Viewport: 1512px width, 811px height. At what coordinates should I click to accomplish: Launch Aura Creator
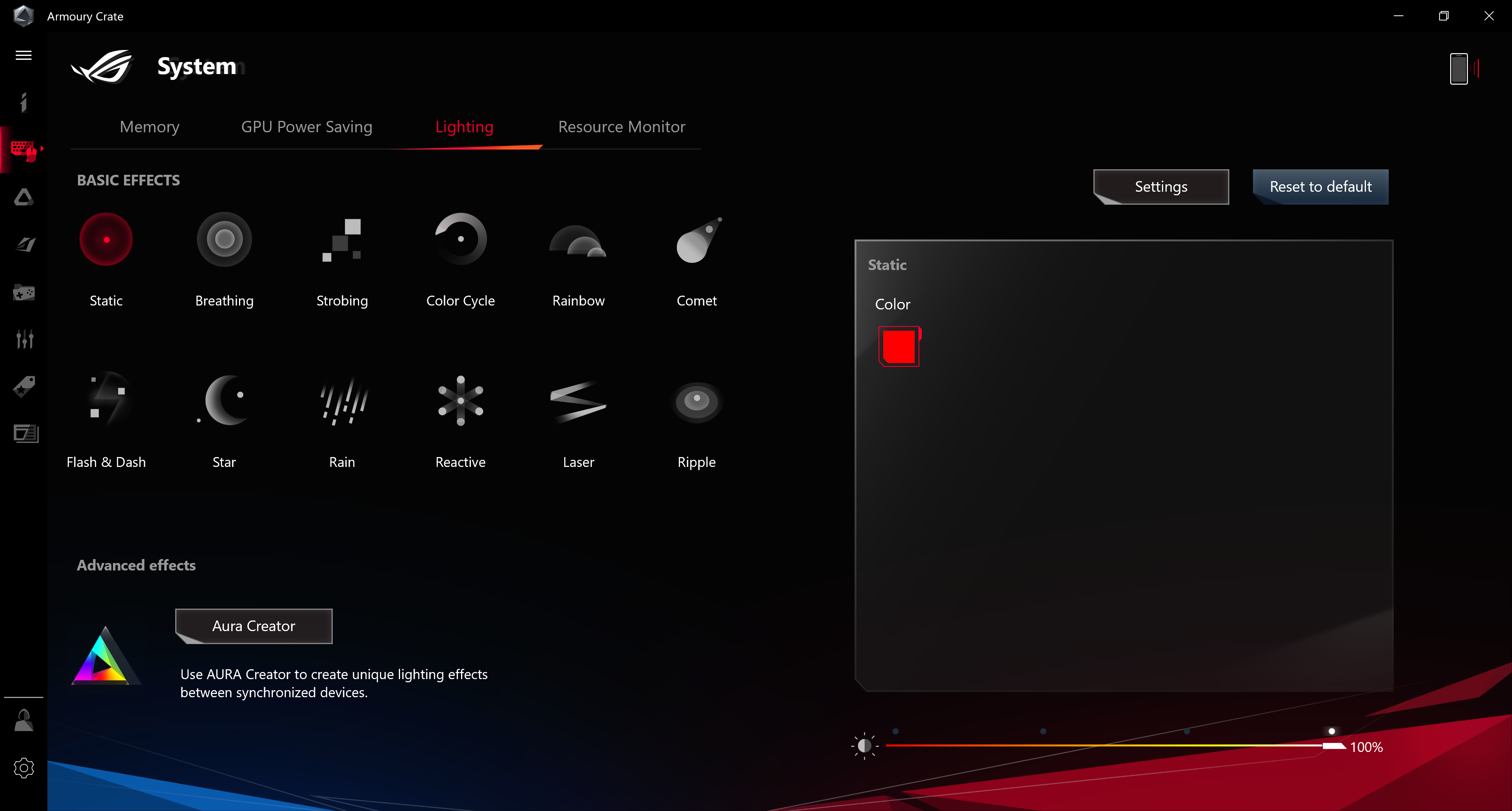(x=254, y=626)
